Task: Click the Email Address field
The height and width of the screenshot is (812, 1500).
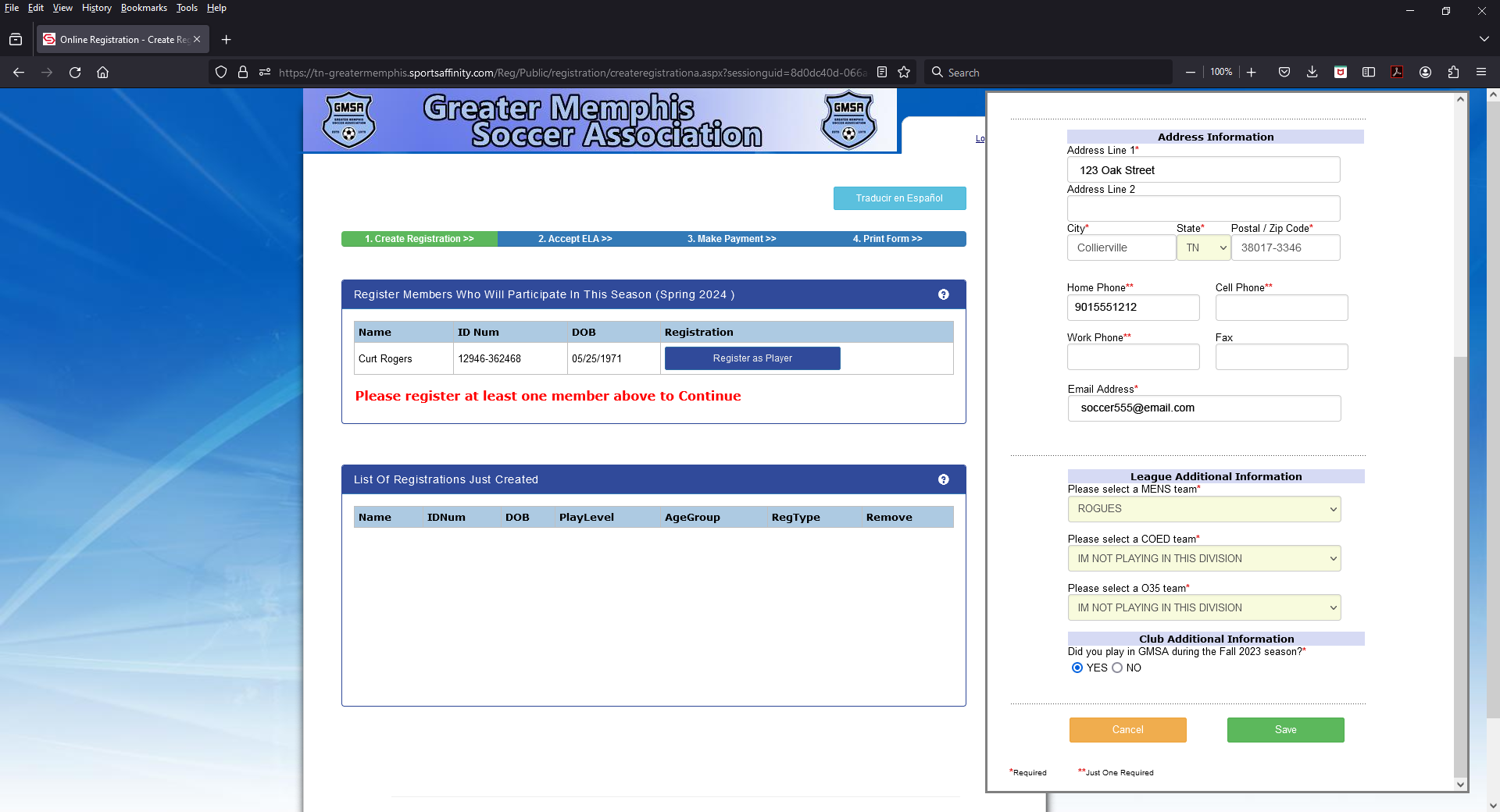Action: coord(1204,408)
